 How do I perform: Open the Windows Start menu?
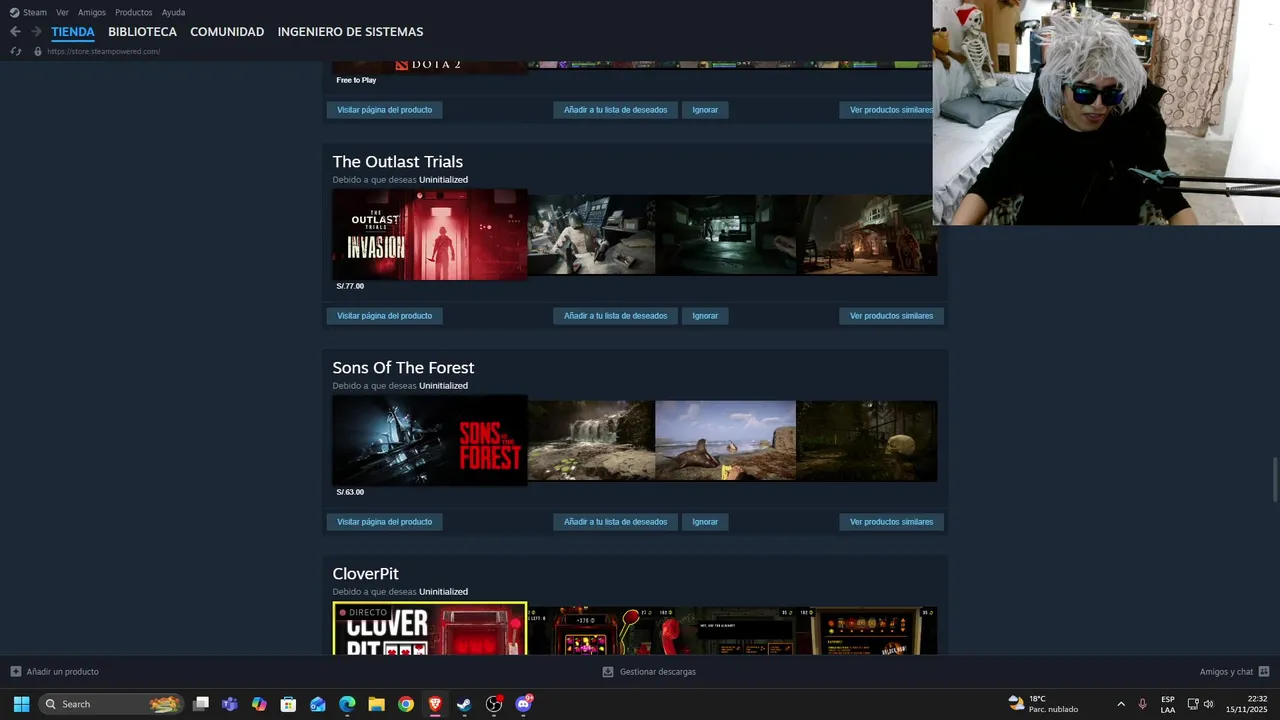(21, 704)
